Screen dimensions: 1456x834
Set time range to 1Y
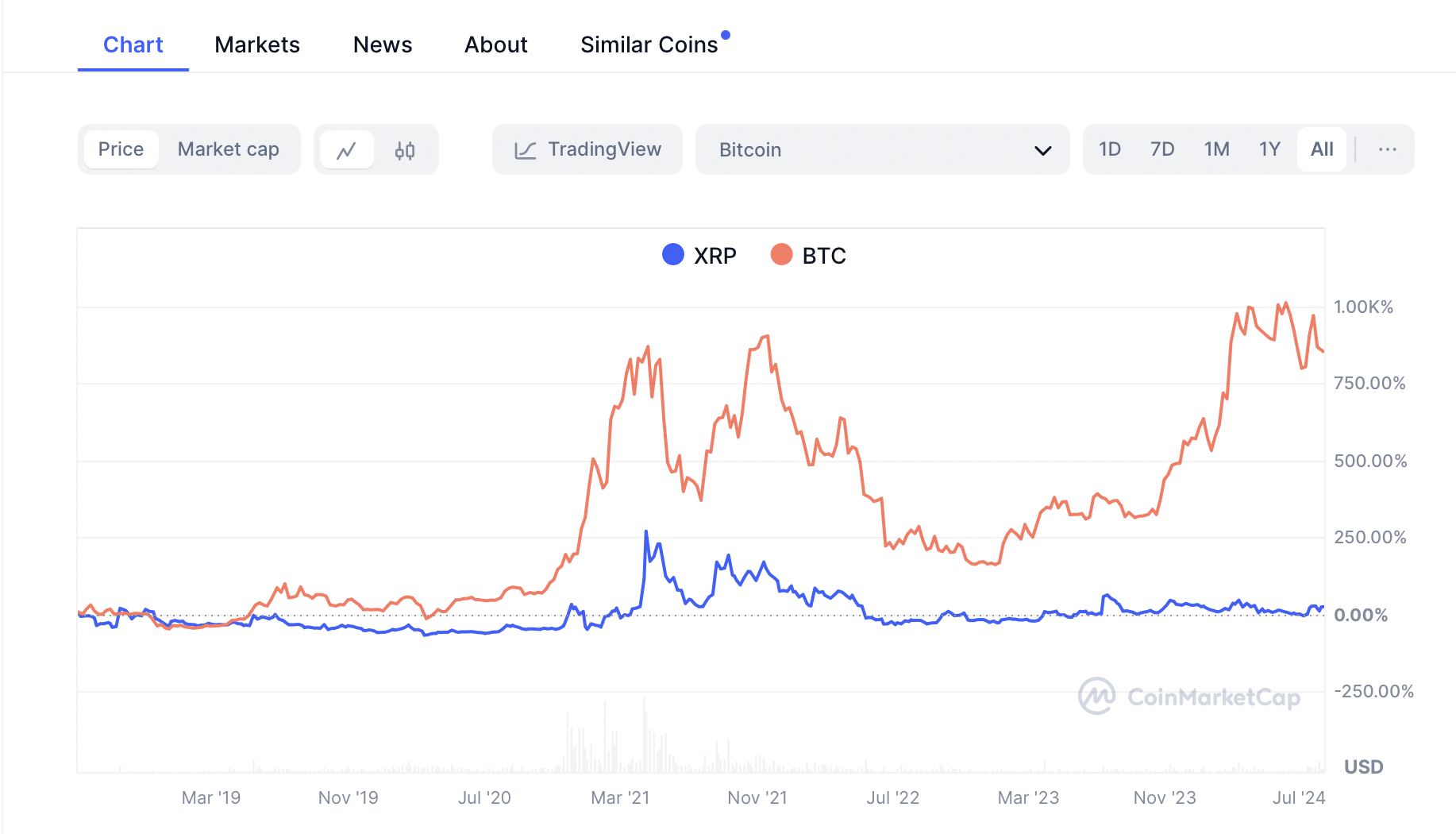coord(1269,149)
